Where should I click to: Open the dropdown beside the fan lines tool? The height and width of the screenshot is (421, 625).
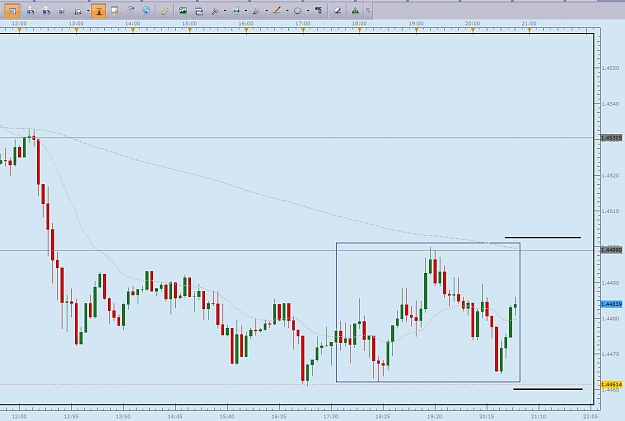[266, 11]
